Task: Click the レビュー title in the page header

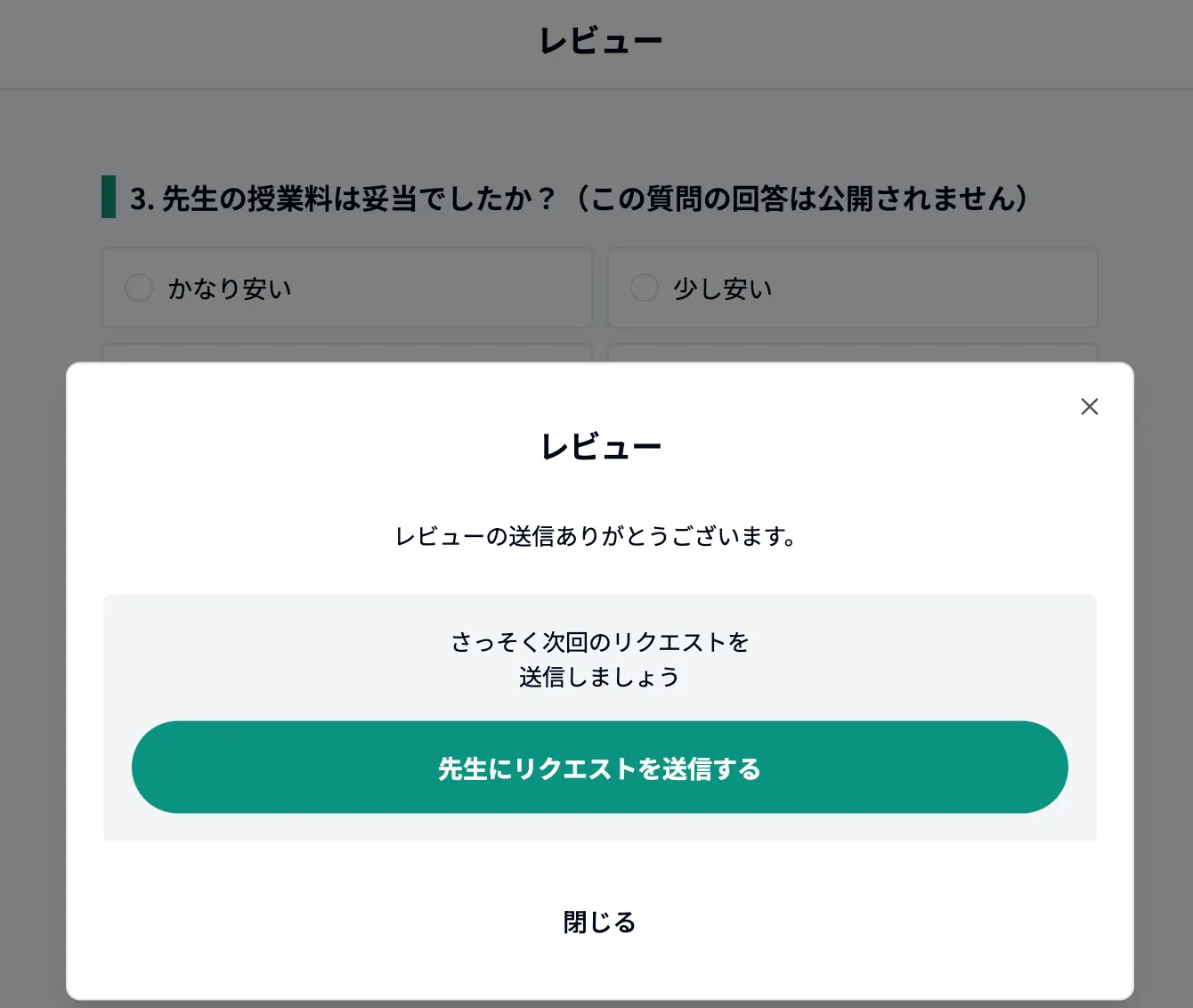Action: coord(600,42)
